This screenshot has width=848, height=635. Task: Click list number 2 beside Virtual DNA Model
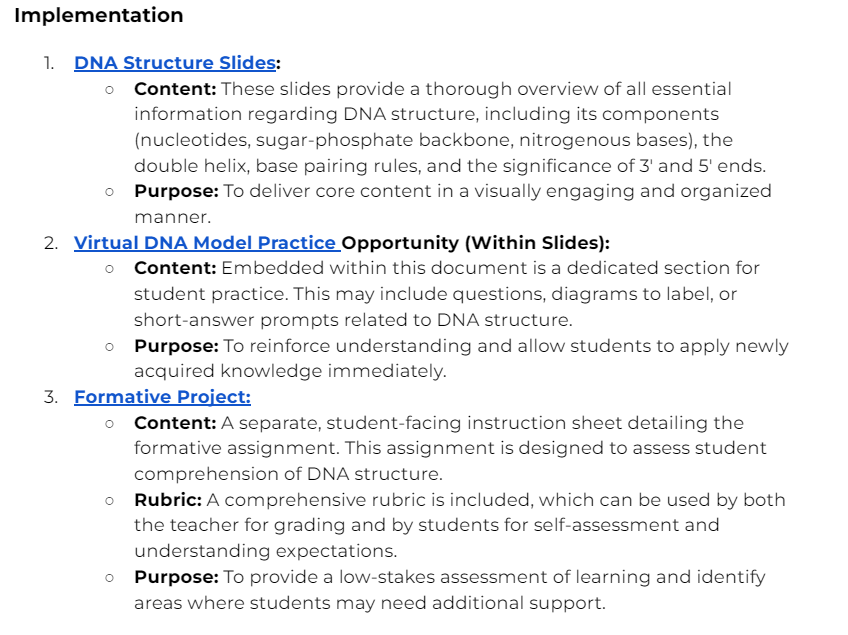tap(51, 243)
